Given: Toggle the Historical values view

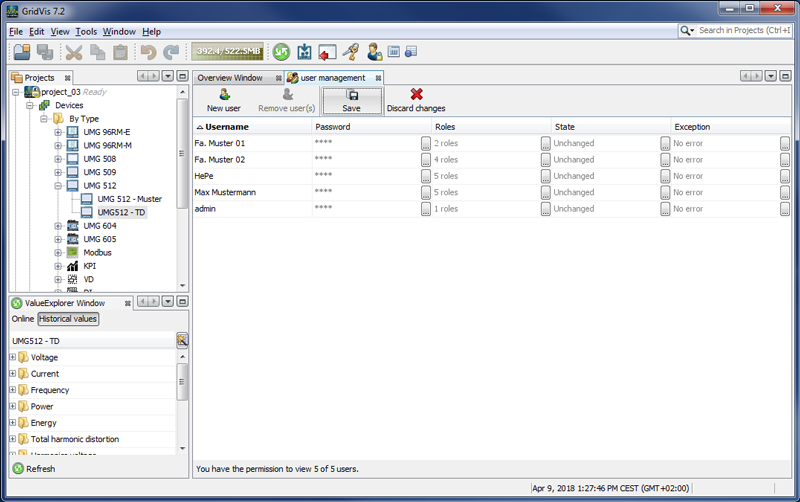Looking at the screenshot, I should pos(68,319).
